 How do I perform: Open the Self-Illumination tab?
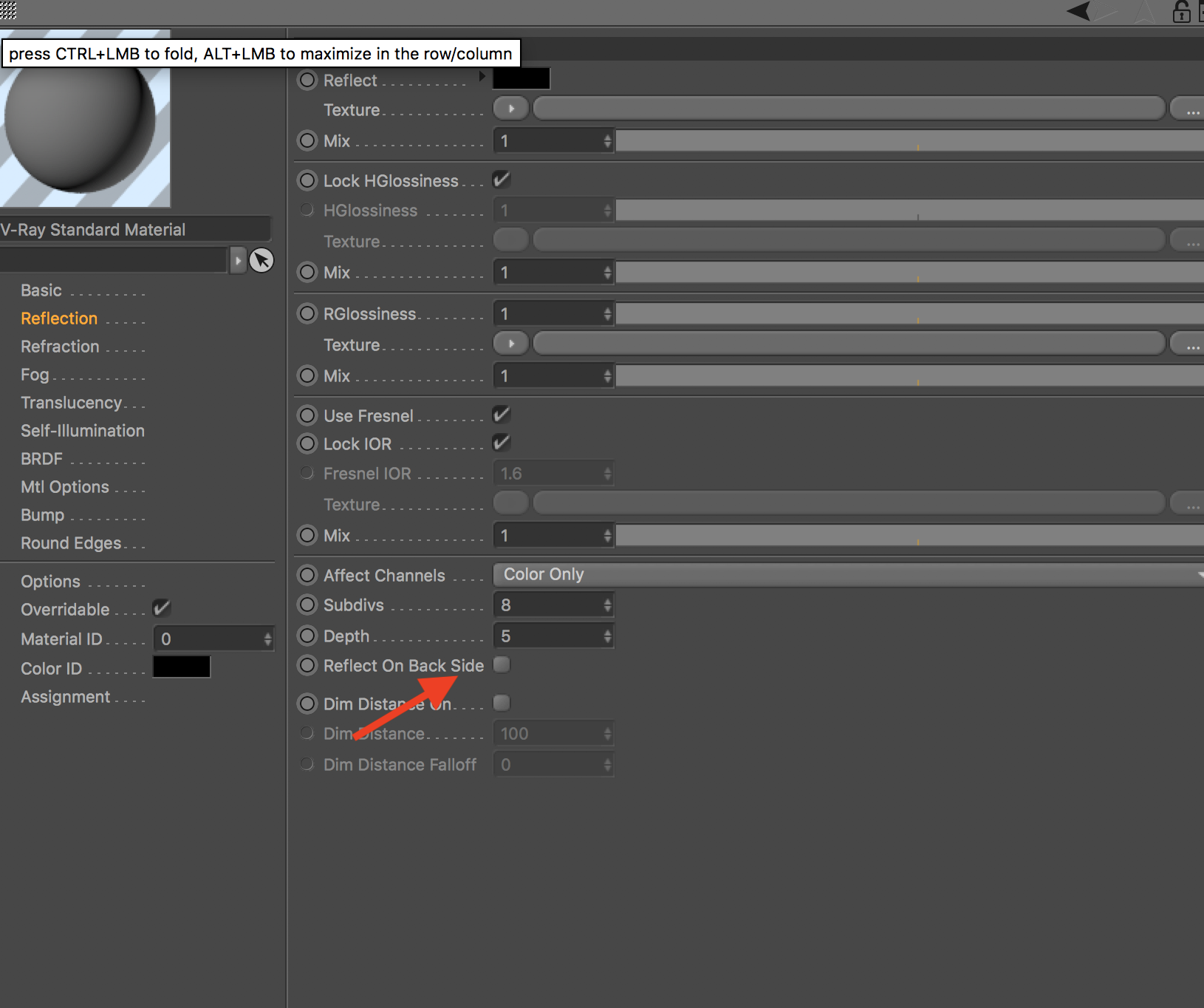pyautogui.click(x=83, y=431)
